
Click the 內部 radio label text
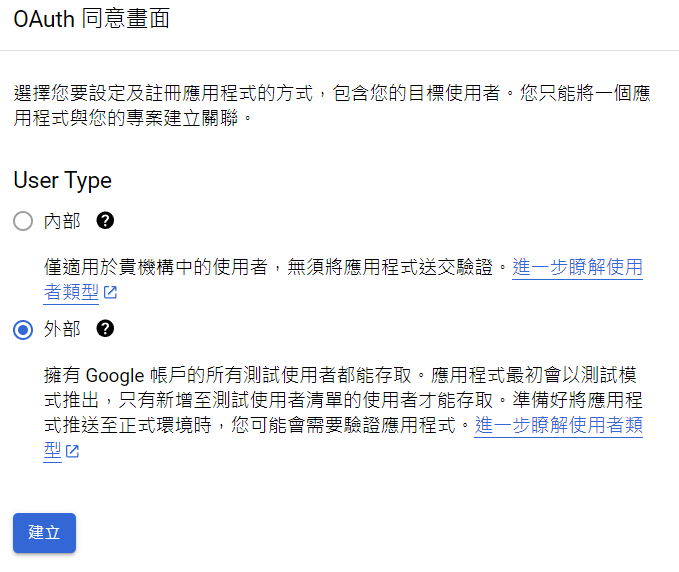coord(62,221)
